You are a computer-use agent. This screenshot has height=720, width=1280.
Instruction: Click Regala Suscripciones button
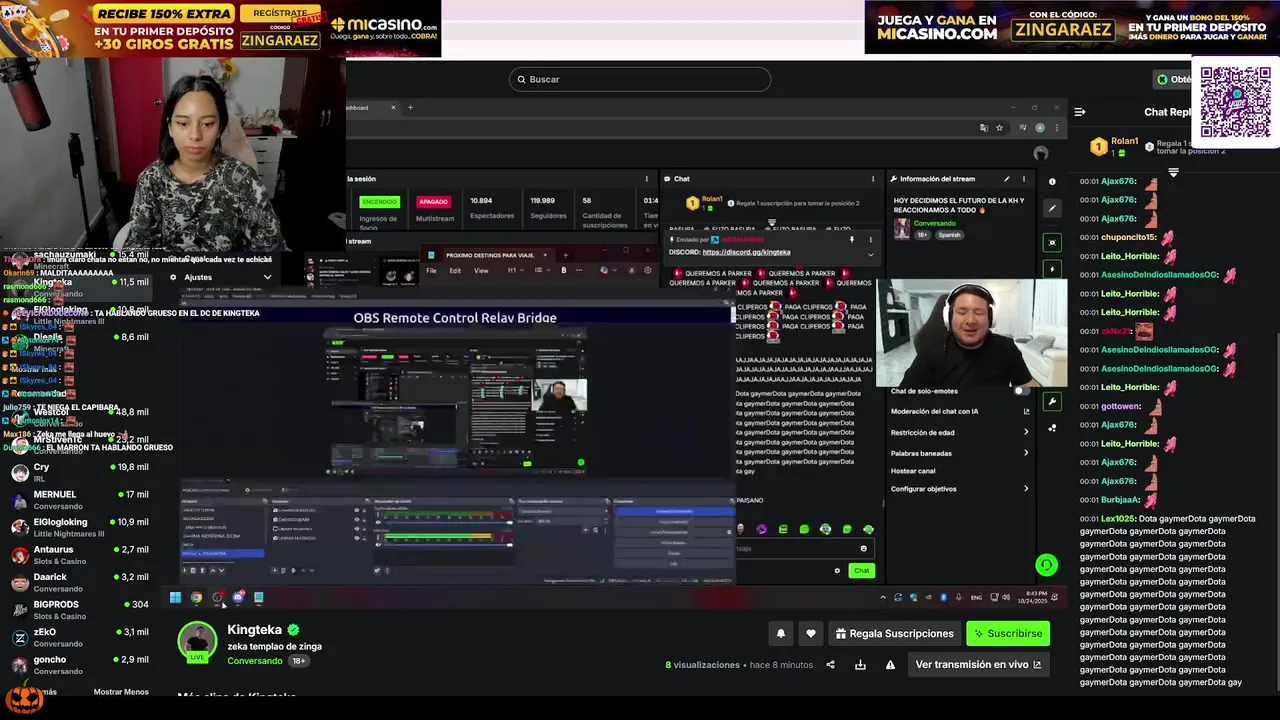tap(895, 633)
